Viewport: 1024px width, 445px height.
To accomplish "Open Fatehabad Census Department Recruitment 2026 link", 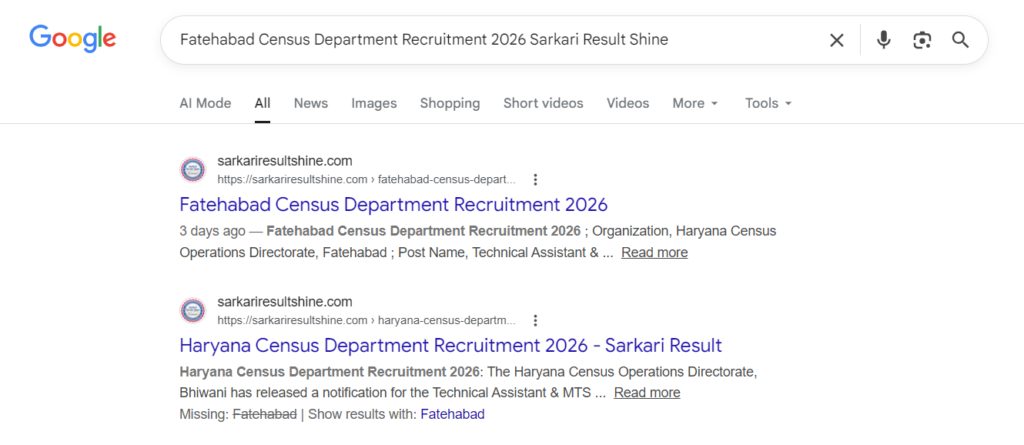I will coord(393,205).
